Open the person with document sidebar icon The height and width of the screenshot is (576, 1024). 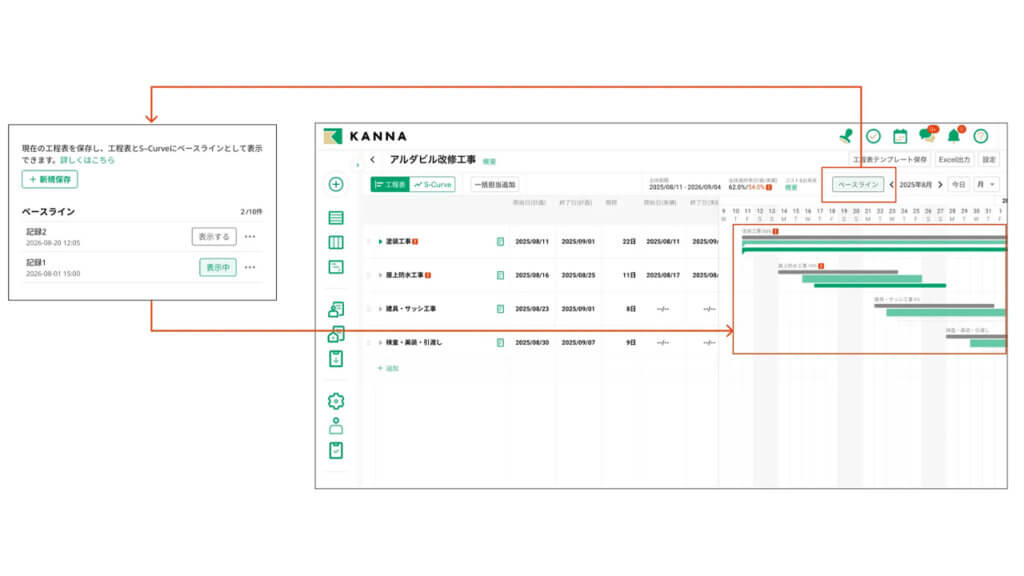click(x=336, y=309)
